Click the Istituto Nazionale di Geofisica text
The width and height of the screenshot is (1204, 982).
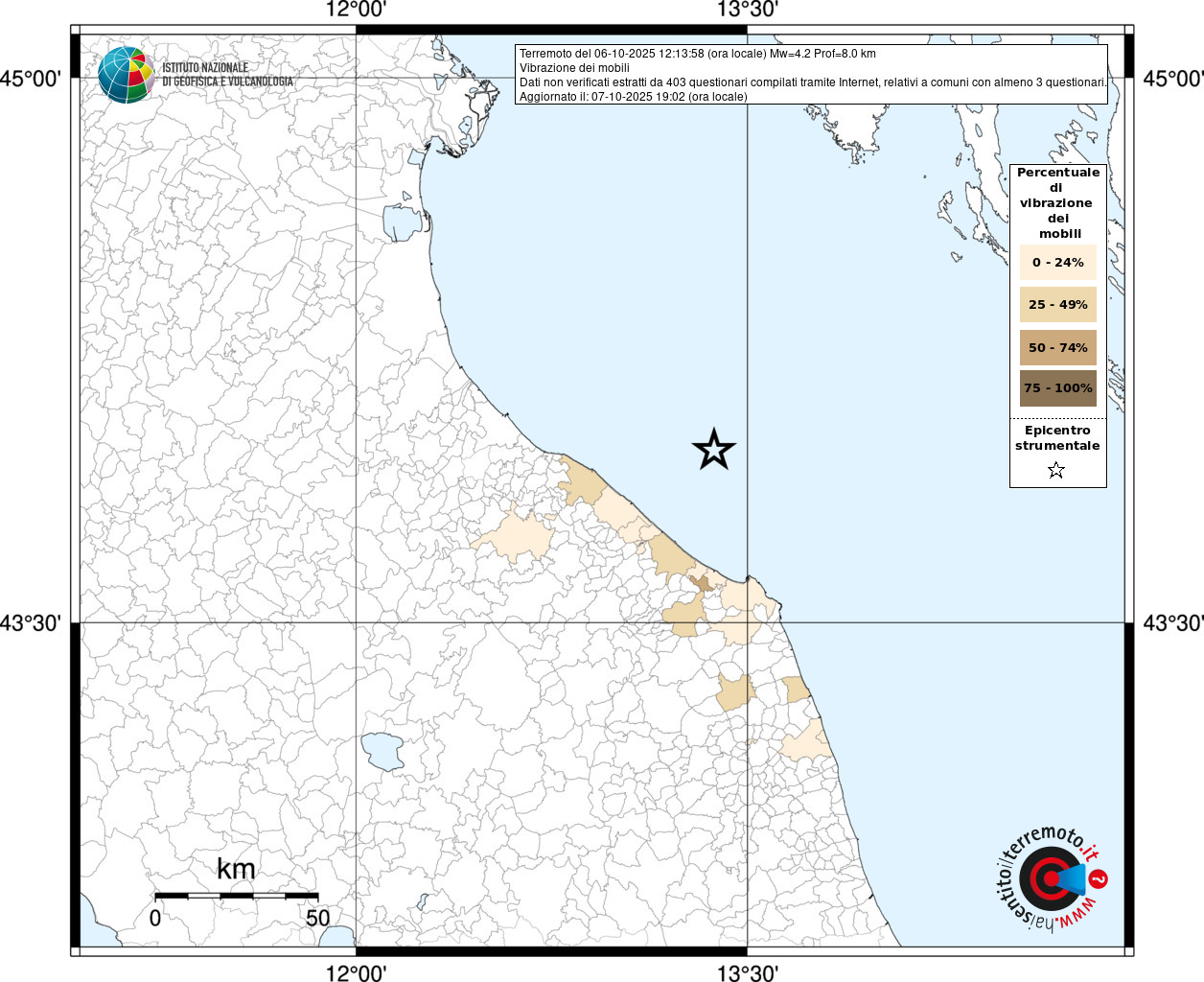(227, 75)
